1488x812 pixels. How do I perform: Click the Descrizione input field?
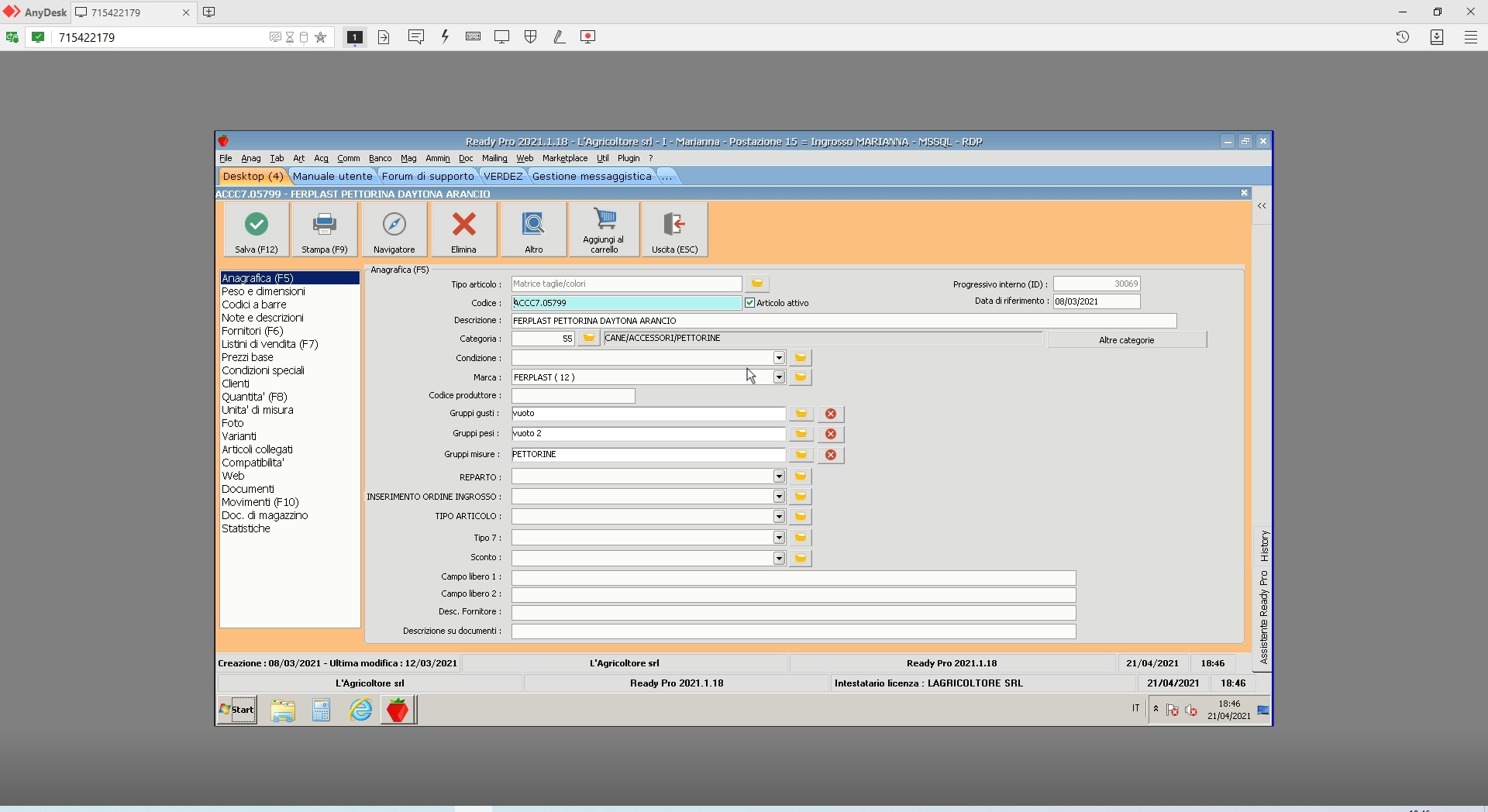(844, 321)
